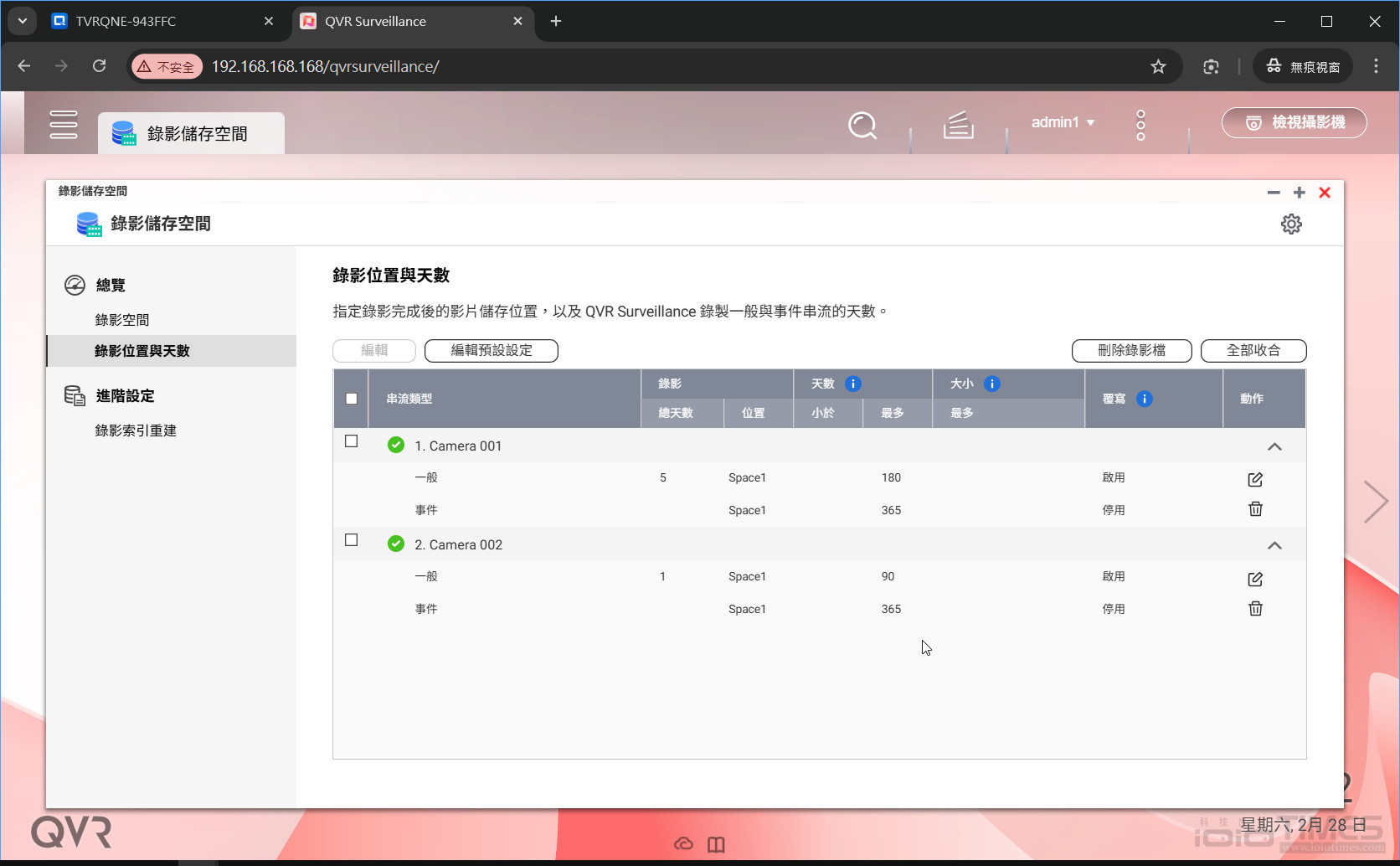The width and height of the screenshot is (1400, 866).
Task: Open the three-dot more options menu
Action: coord(1140,124)
